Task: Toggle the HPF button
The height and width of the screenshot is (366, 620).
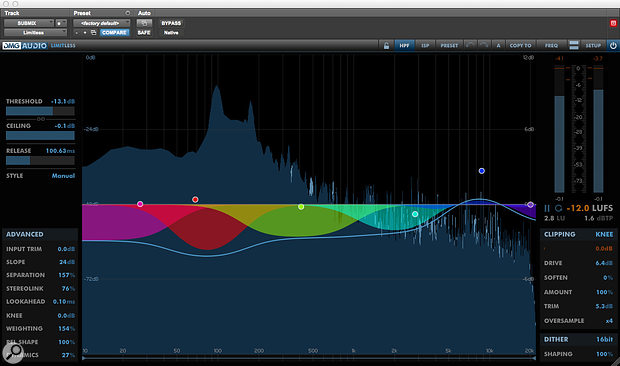Action: [x=404, y=45]
